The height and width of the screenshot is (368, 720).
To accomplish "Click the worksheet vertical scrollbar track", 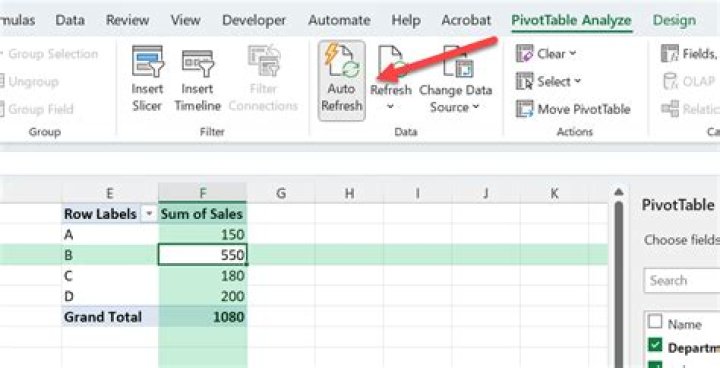I will pyautogui.click(x=619, y=285).
